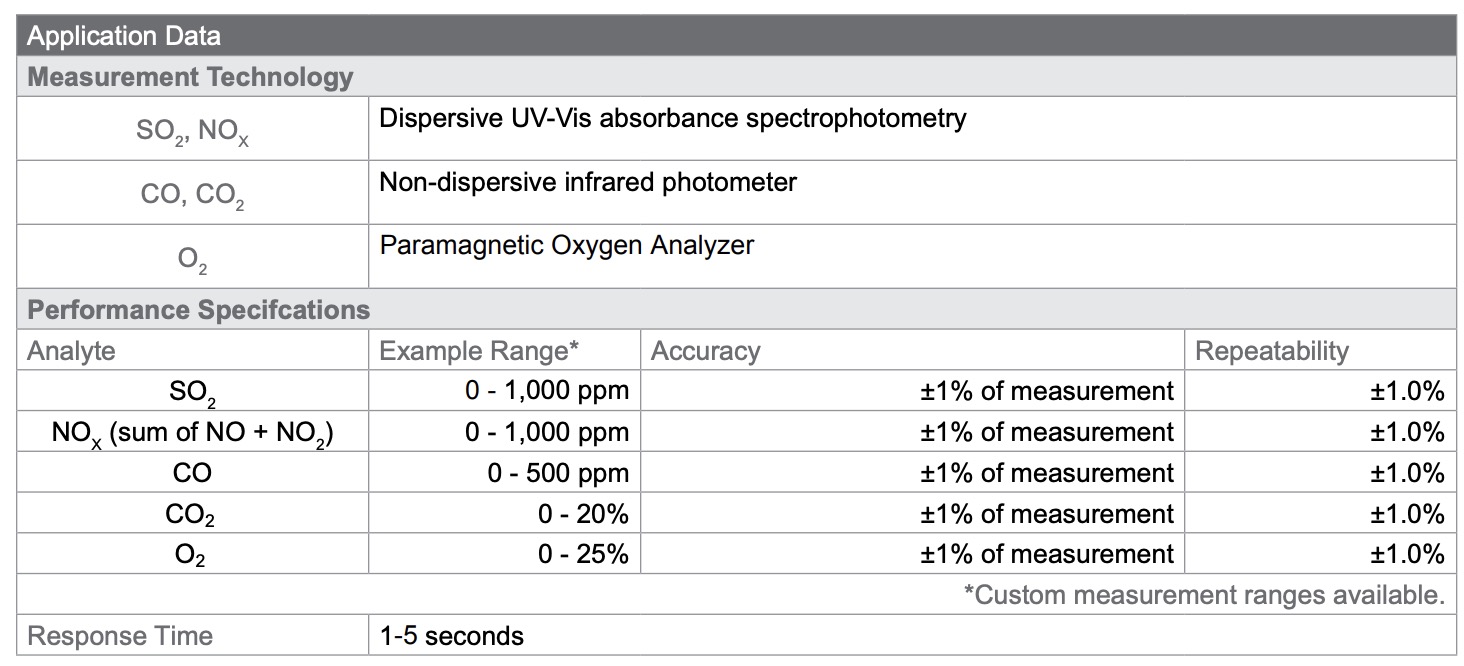Screen dimensions: 1464x666
Task: Click the 0 - 500 ppm range cell
Action: pyautogui.click(x=504, y=473)
